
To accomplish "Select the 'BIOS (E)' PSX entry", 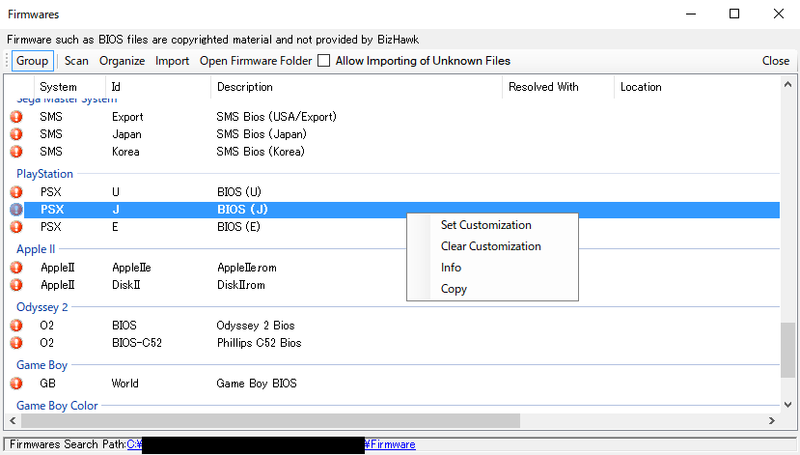I will [239, 227].
